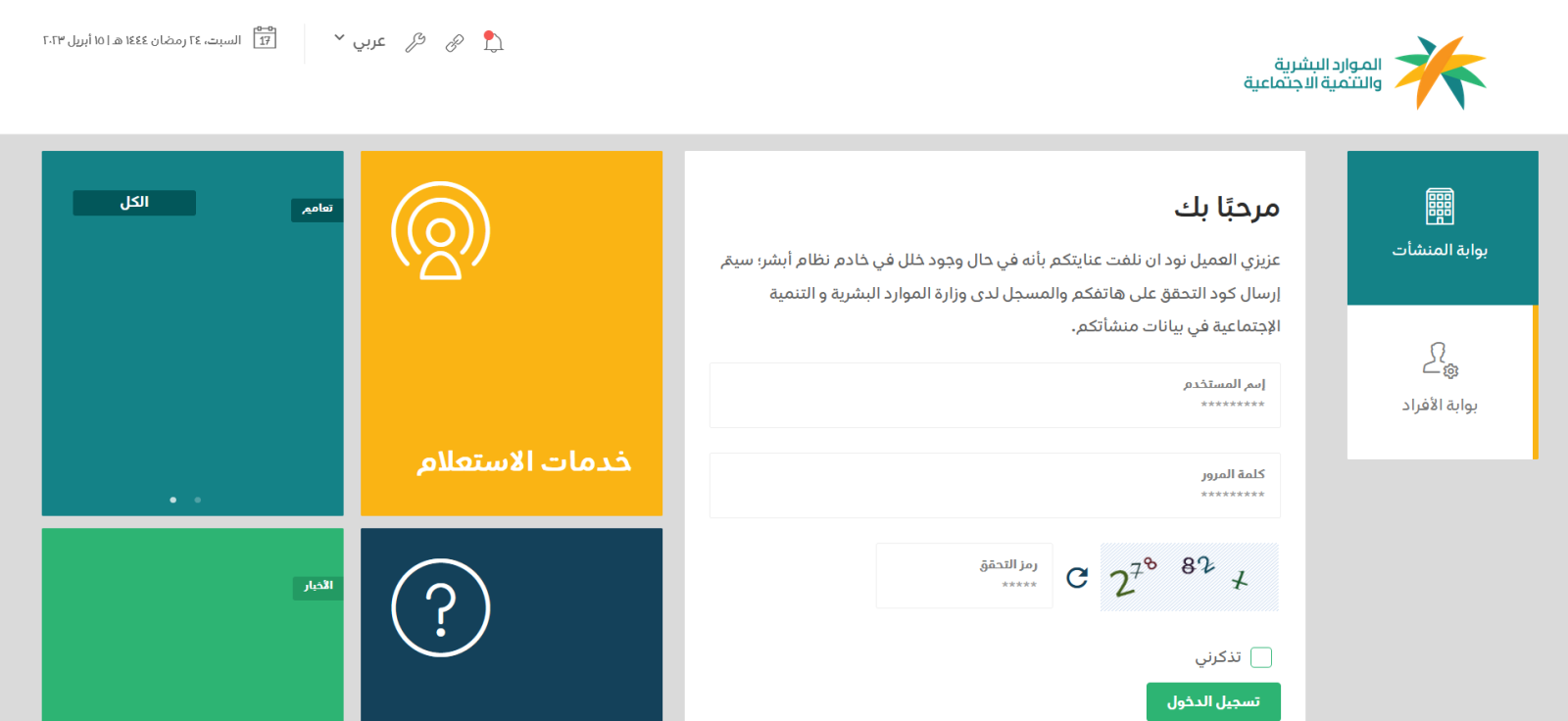This screenshot has height=721, width=1568.
Task: Click the تسجيل الدخول login button
Action: [x=1213, y=701]
